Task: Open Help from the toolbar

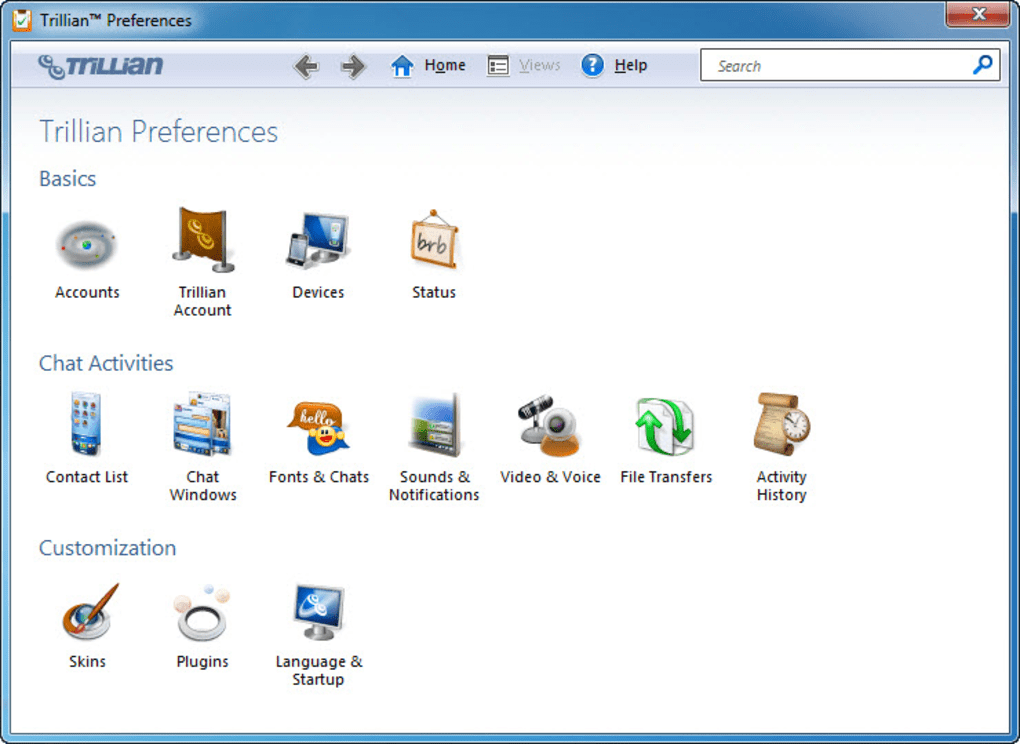Action: 614,66
